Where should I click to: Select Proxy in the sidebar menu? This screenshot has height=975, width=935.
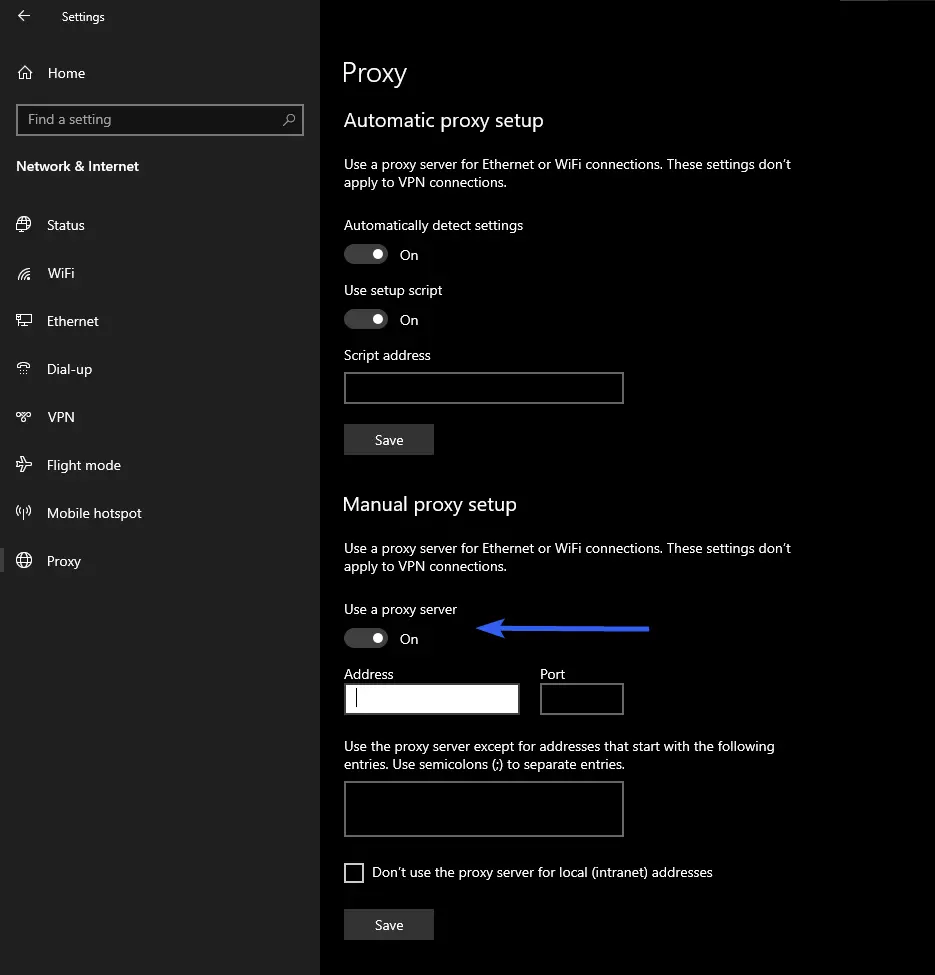pyautogui.click(x=63, y=561)
